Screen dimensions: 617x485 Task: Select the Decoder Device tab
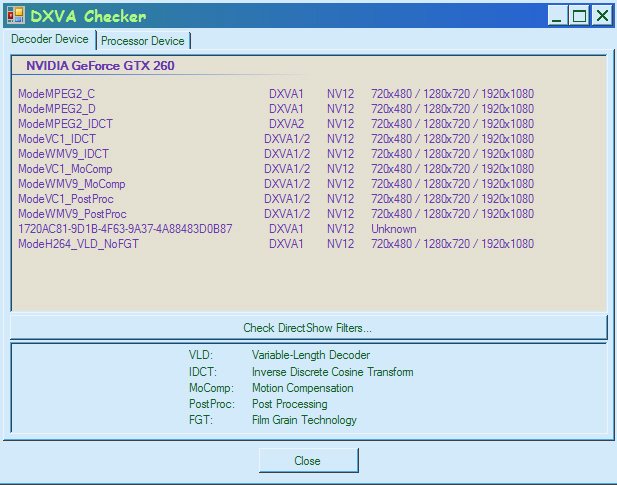pyautogui.click(x=50, y=39)
